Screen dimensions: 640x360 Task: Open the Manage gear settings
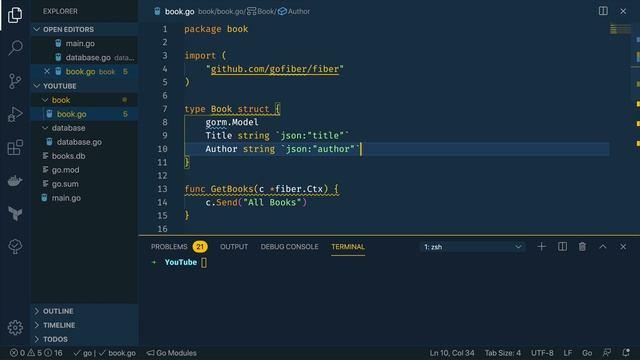pos(15,327)
